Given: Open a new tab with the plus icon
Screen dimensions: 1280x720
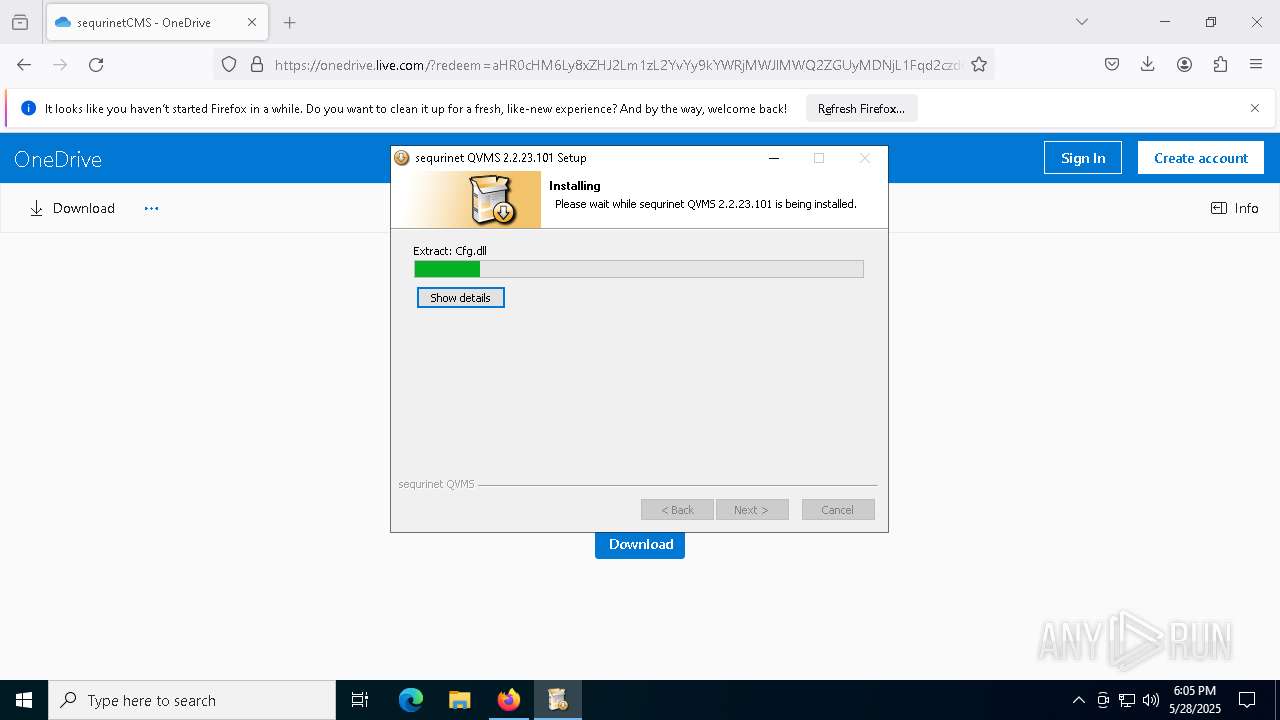Looking at the screenshot, I should 290,22.
